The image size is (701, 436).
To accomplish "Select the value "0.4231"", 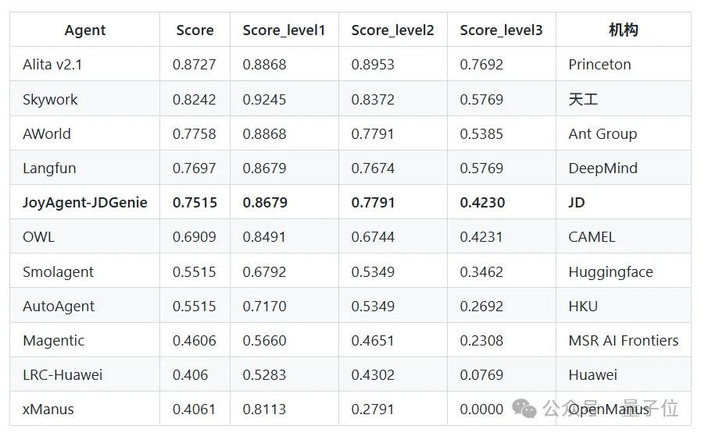I will [x=481, y=237].
